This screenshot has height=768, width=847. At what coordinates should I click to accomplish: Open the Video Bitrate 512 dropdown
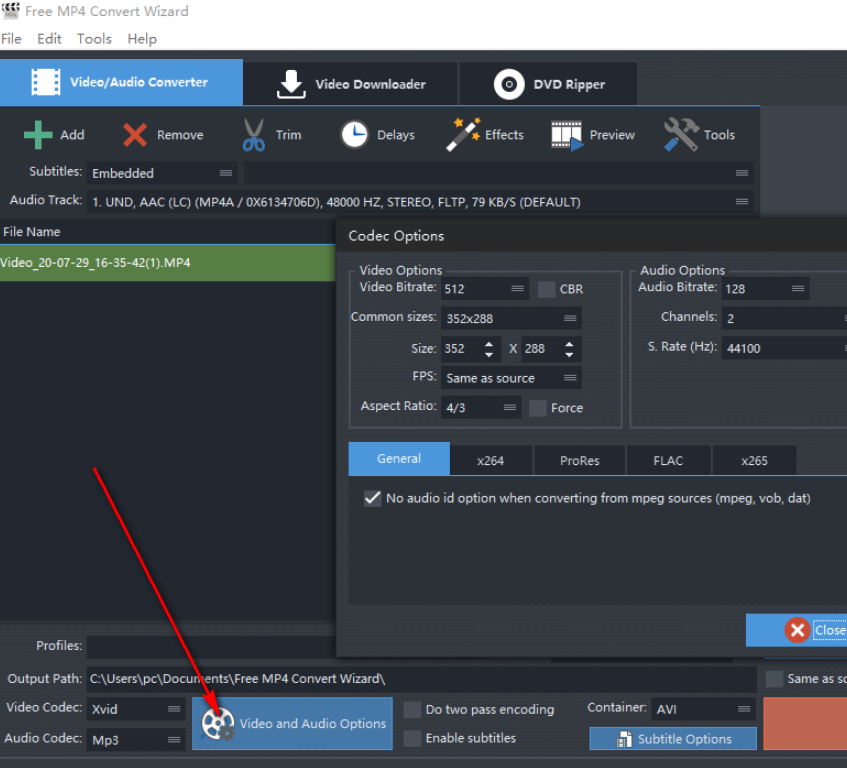click(484, 288)
